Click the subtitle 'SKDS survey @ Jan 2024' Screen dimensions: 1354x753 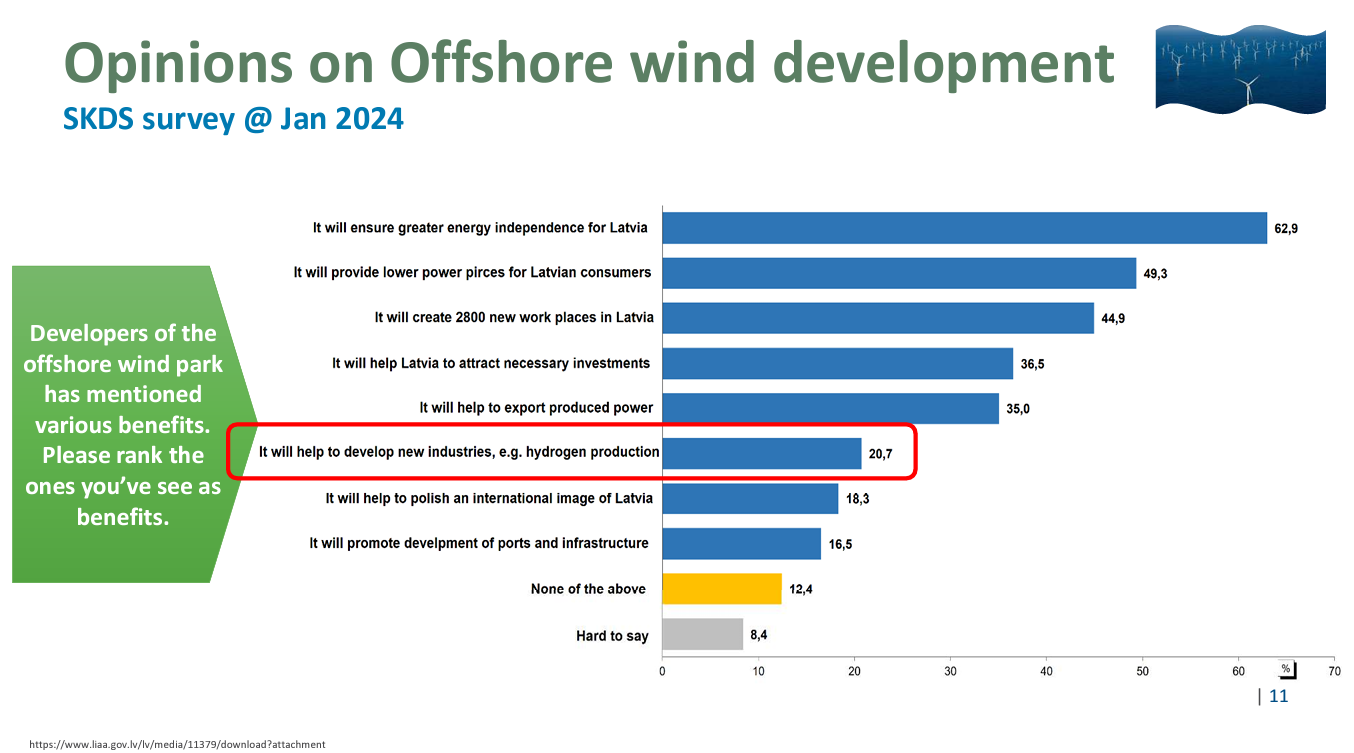(x=233, y=119)
